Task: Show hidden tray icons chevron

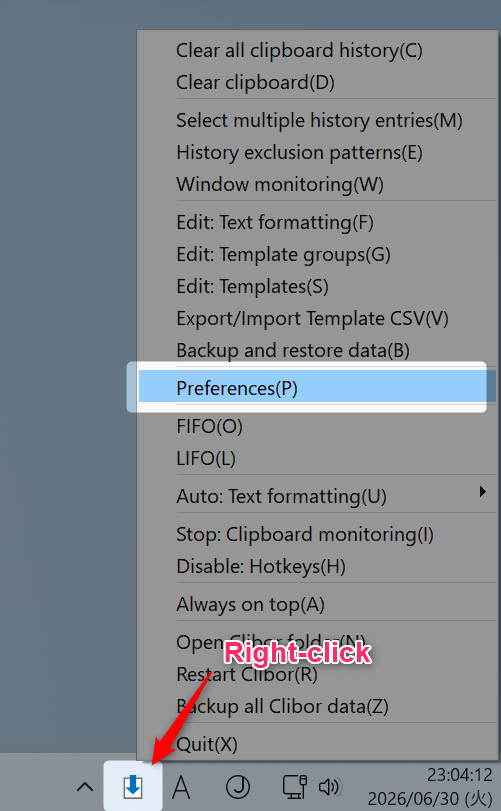Action: tap(85, 787)
